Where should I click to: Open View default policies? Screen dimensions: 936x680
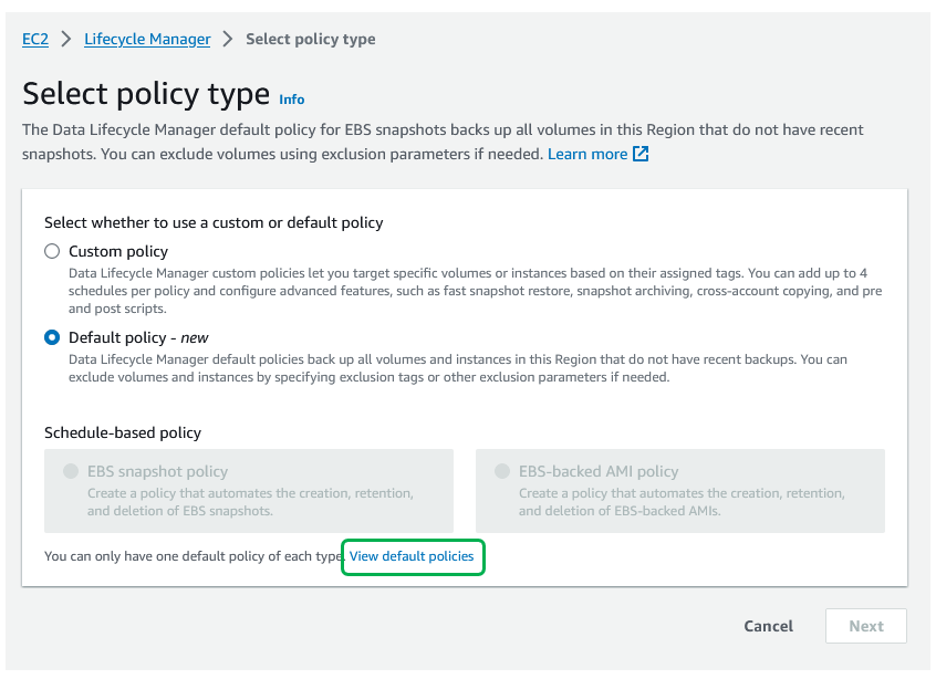(412, 556)
